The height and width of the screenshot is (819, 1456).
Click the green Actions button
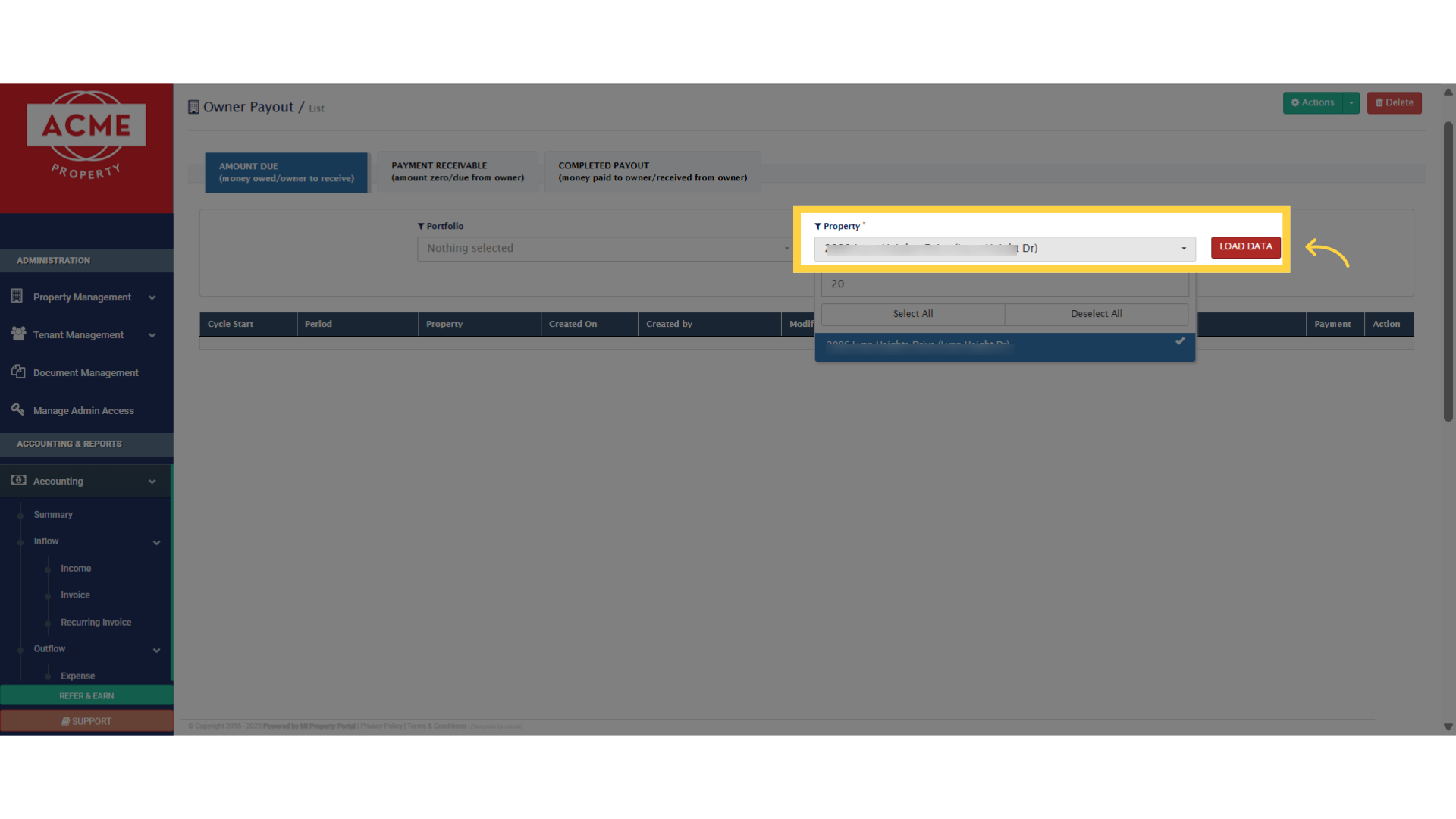pos(1313,103)
